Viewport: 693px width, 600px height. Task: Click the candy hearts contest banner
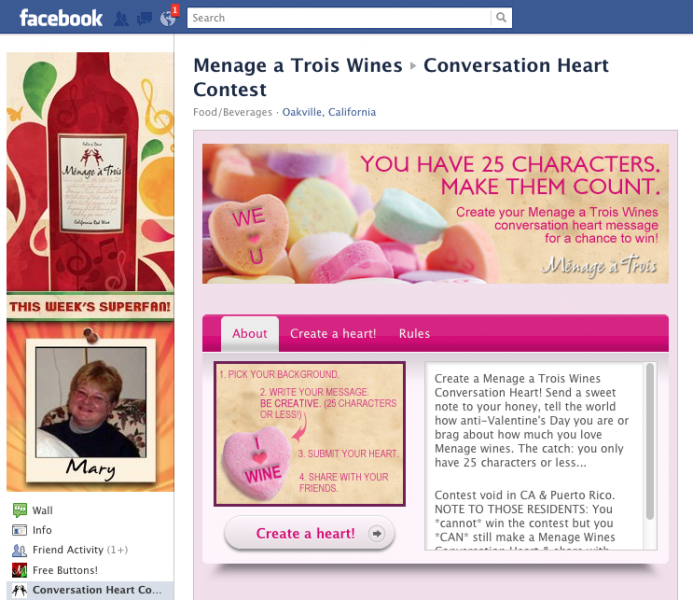pyautogui.click(x=435, y=214)
